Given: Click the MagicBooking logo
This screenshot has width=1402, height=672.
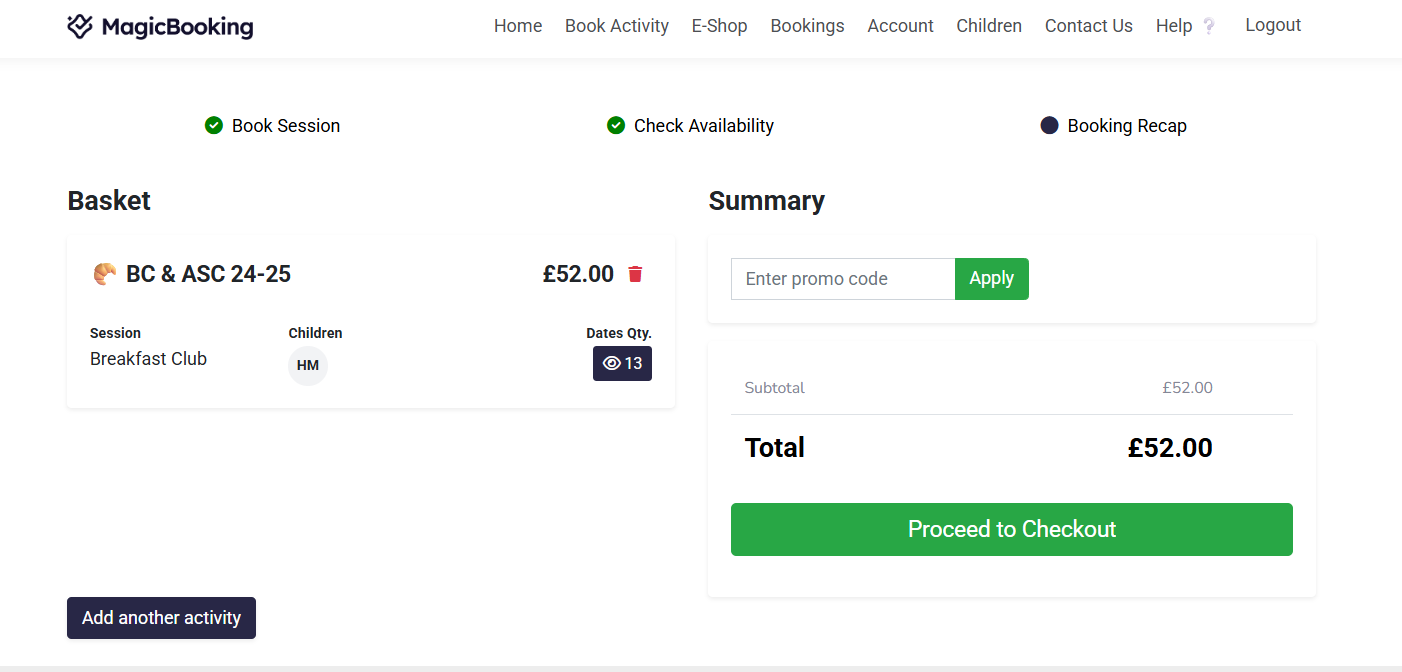Looking at the screenshot, I should pyautogui.click(x=160, y=27).
